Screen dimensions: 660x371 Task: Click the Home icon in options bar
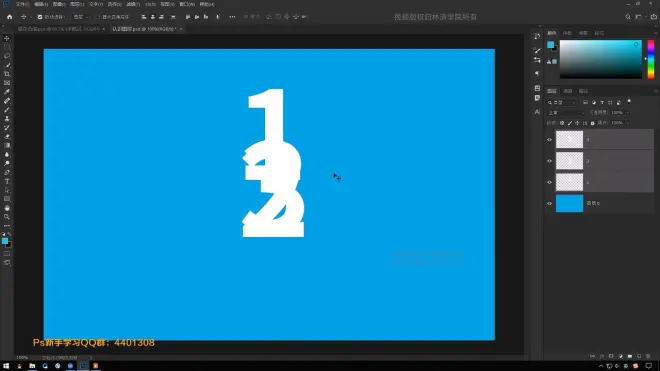(x=9, y=17)
